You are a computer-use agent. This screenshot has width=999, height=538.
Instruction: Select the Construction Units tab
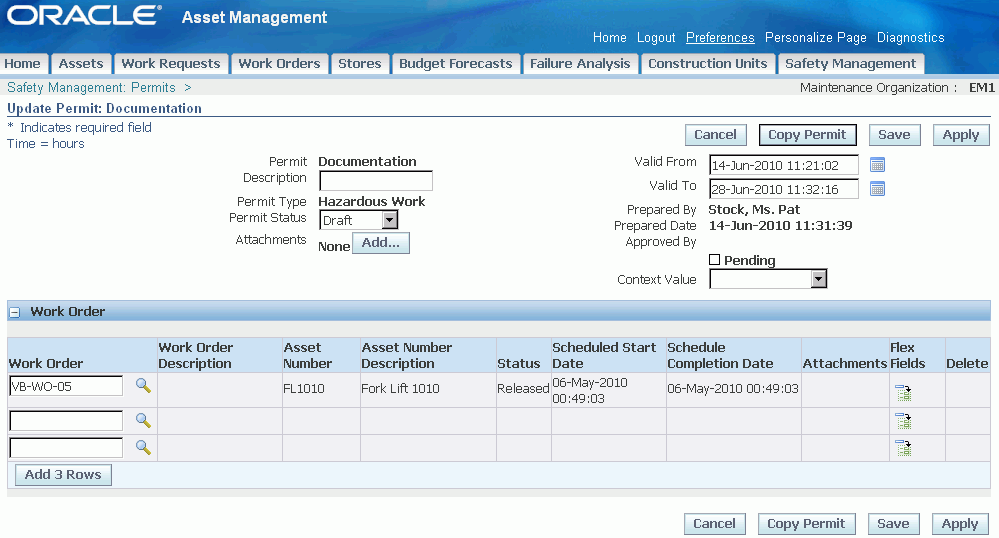coord(707,64)
